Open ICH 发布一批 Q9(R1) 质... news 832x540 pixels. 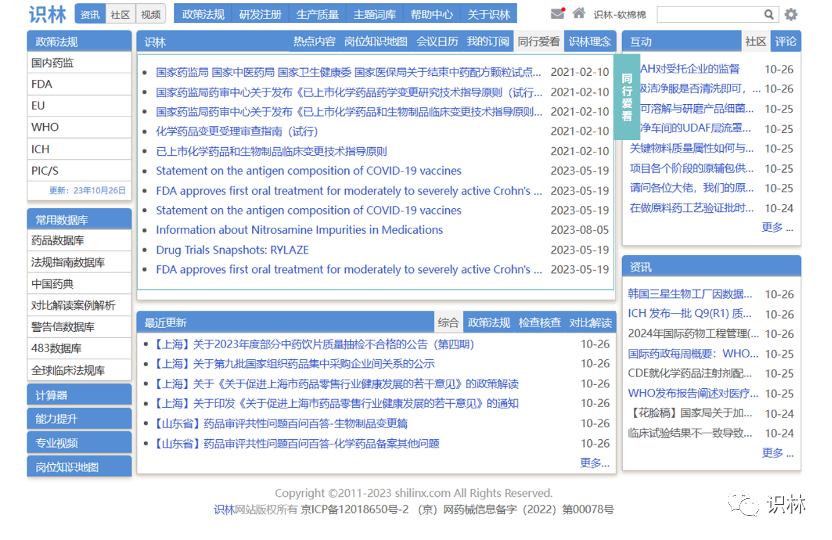pyautogui.click(x=690, y=313)
